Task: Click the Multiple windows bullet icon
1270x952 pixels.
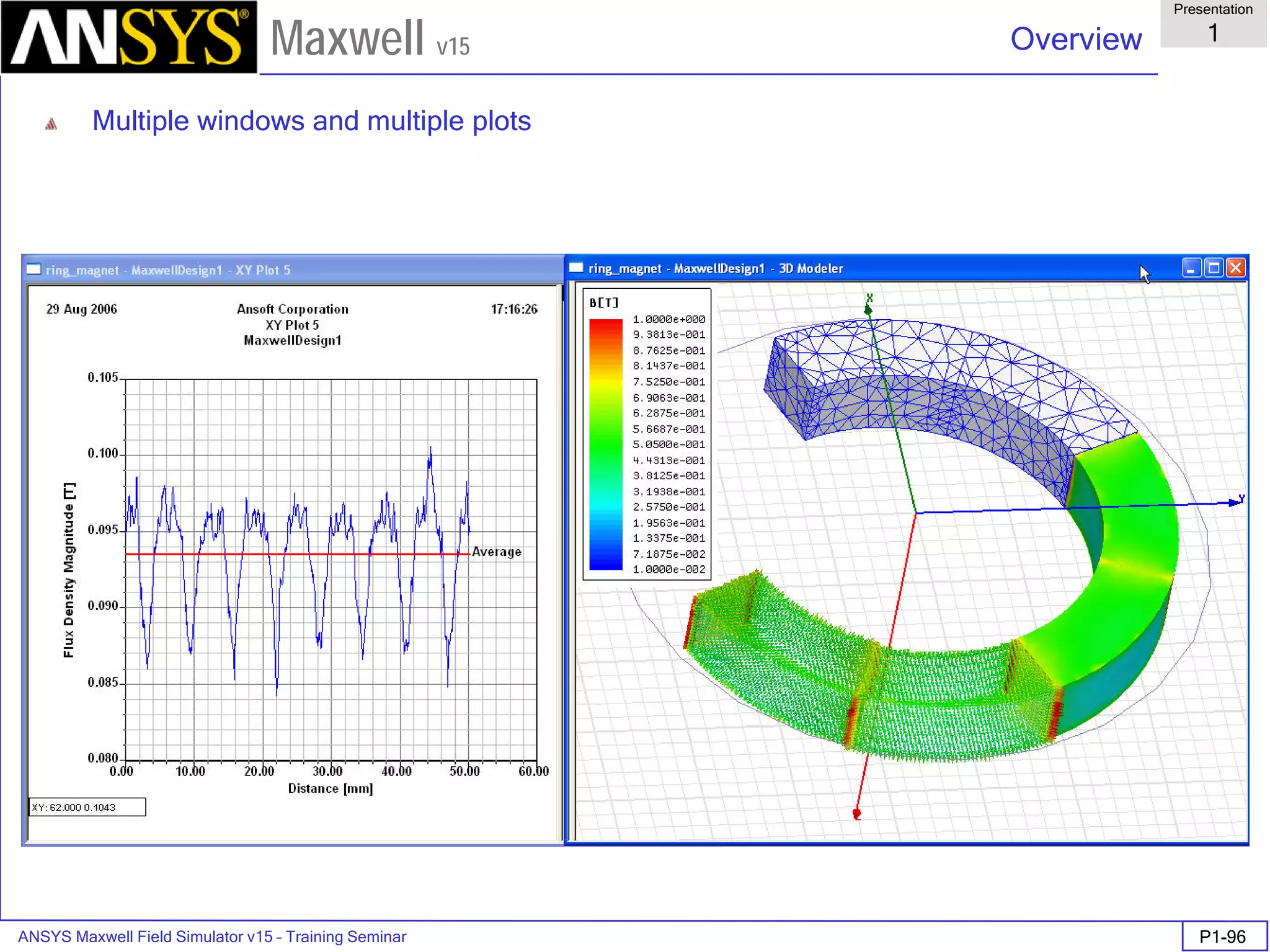Action: click(x=51, y=124)
